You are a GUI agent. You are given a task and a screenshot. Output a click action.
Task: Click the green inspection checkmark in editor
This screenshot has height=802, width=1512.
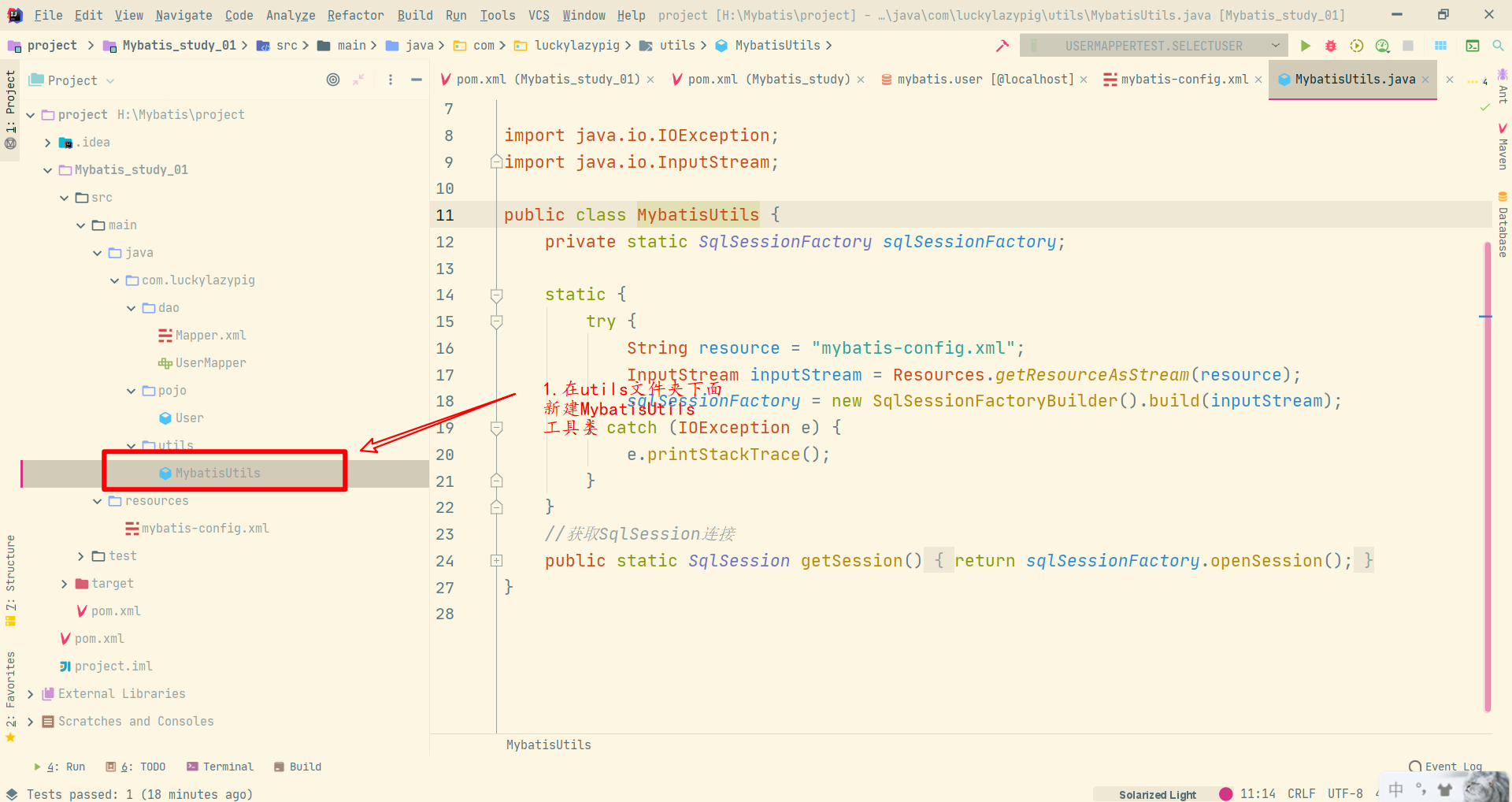click(1485, 107)
